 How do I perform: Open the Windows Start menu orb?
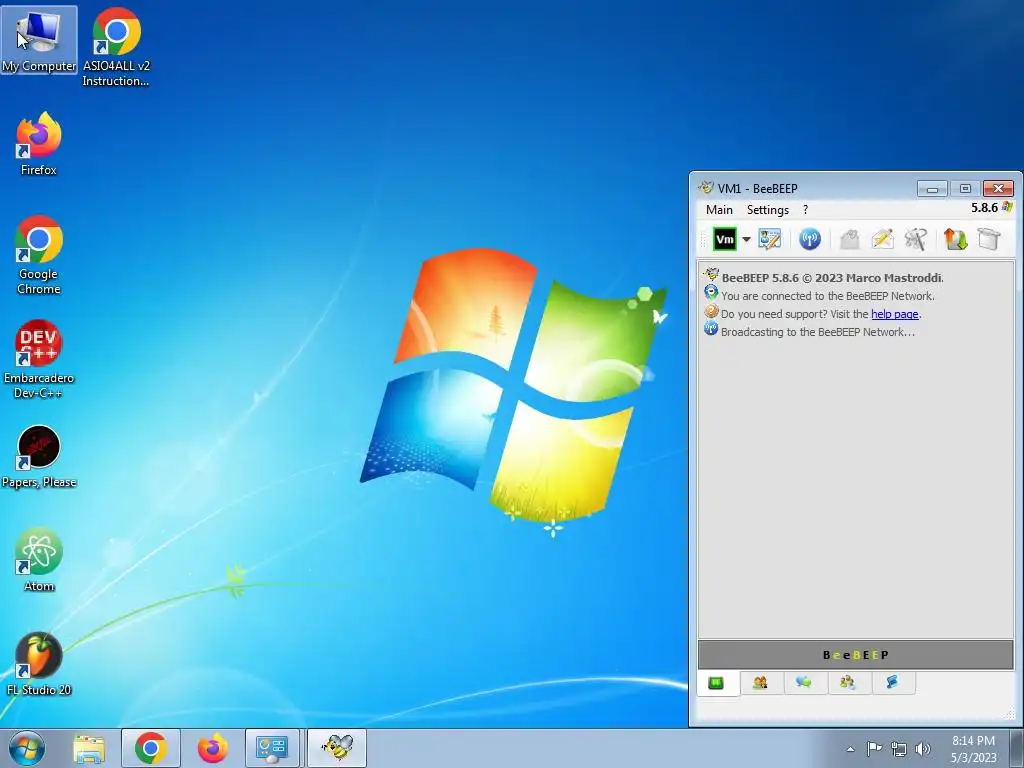click(x=27, y=748)
